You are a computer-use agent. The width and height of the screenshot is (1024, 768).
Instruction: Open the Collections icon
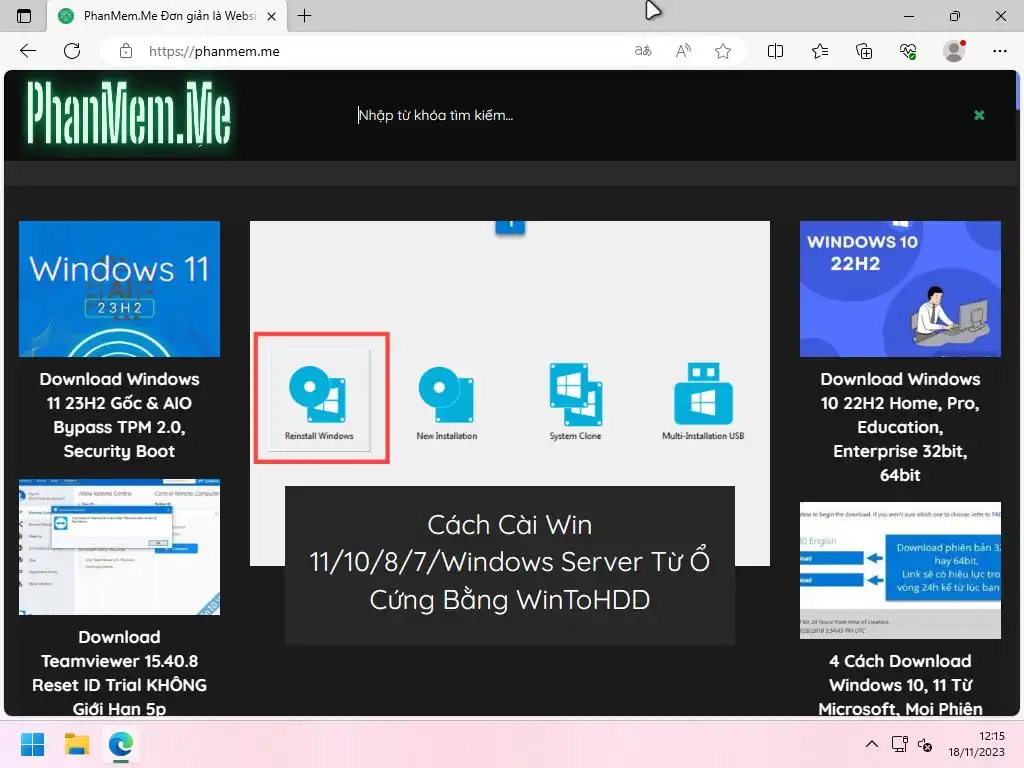[x=864, y=51]
